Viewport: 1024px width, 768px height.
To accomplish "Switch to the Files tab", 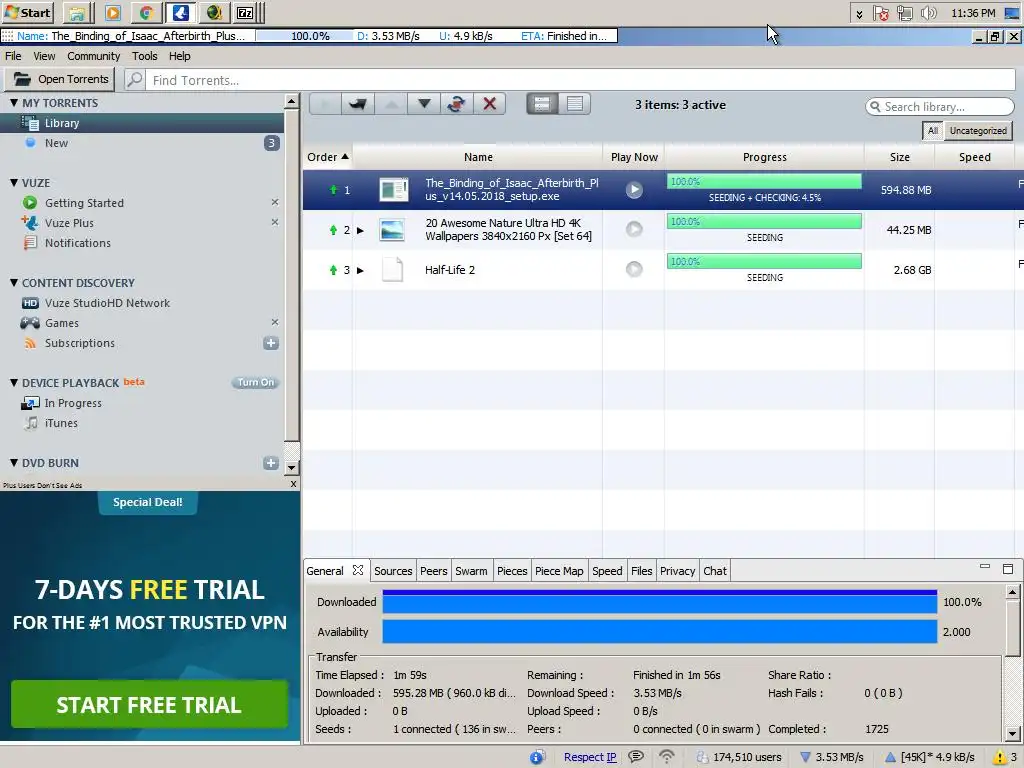I will (x=641, y=571).
